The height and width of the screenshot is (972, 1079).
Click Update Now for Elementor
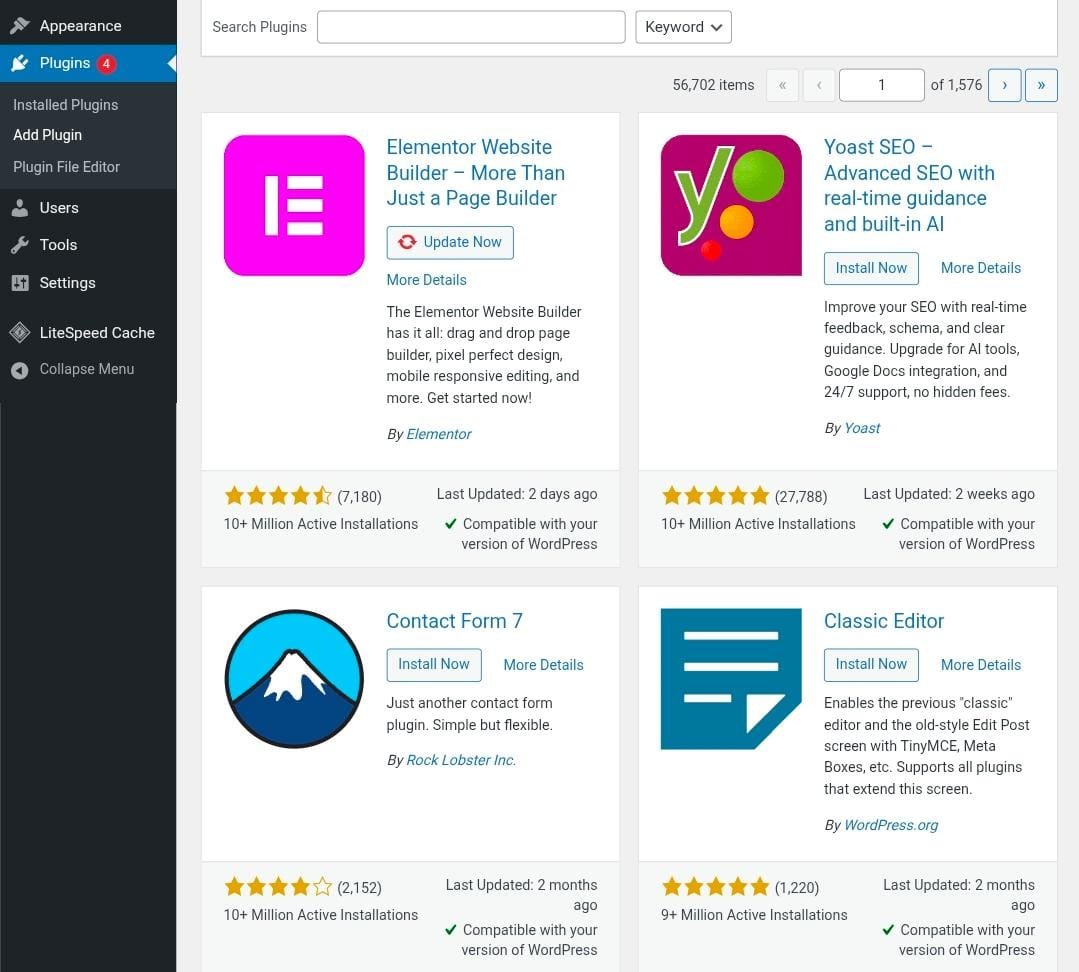coord(450,242)
